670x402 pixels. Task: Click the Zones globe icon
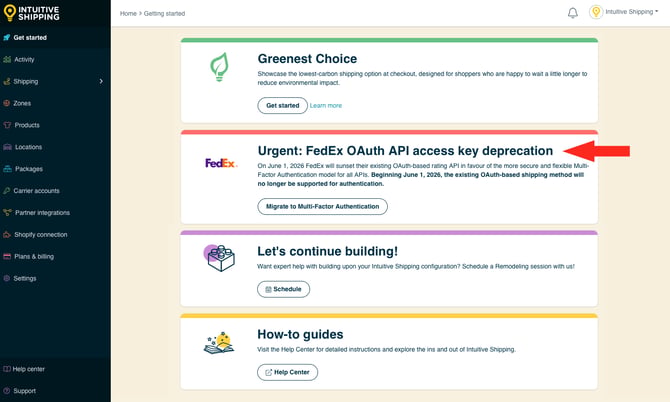[6, 103]
